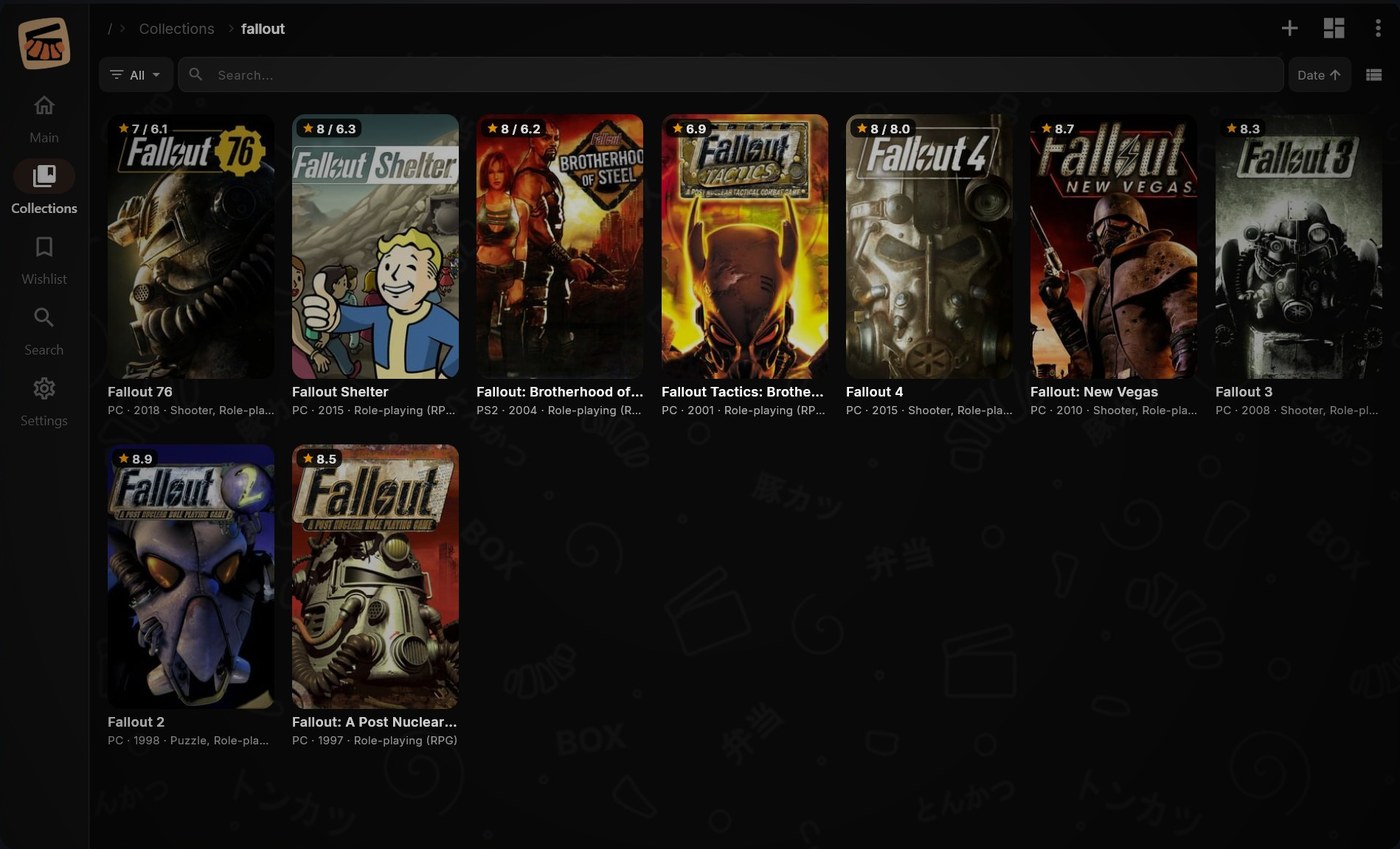Viewport: 1400px width, 849px height.
Task: Open the Fallout 2 game cover
Action: [x=190, y=577]
